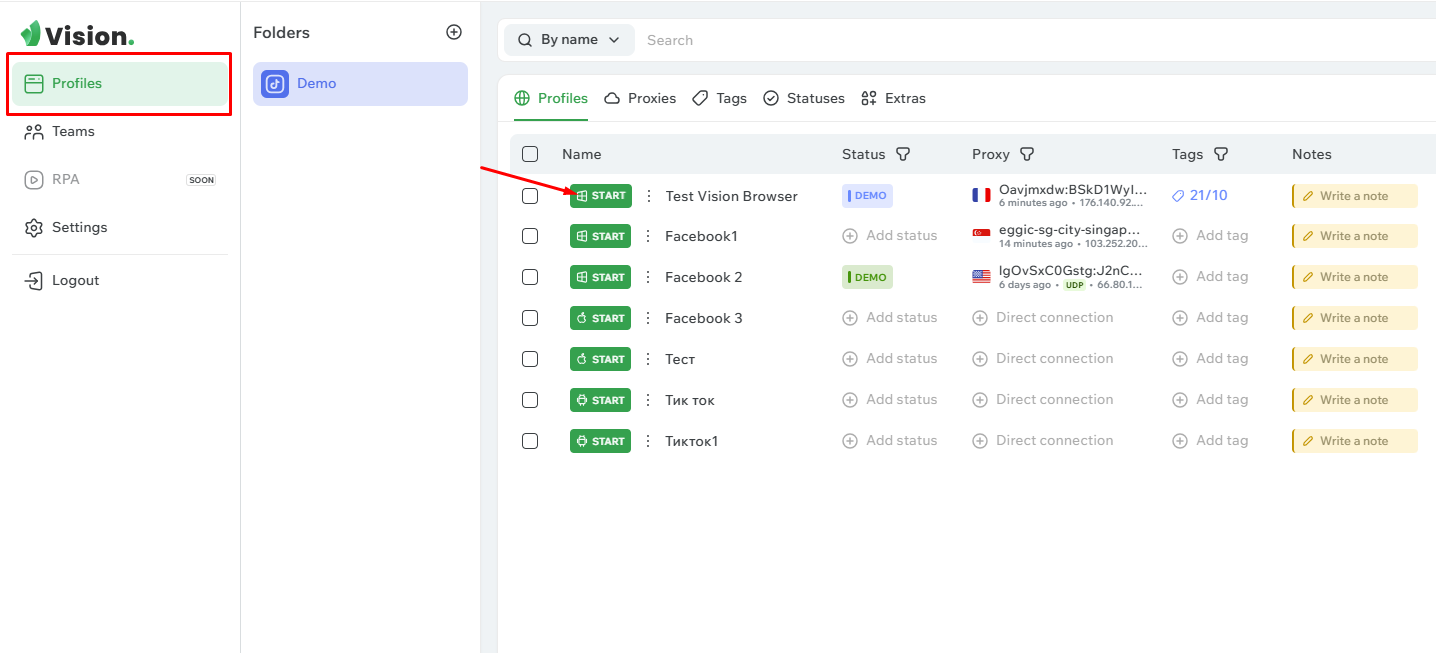Open three-dot menu for Тест

pos(649,359)
